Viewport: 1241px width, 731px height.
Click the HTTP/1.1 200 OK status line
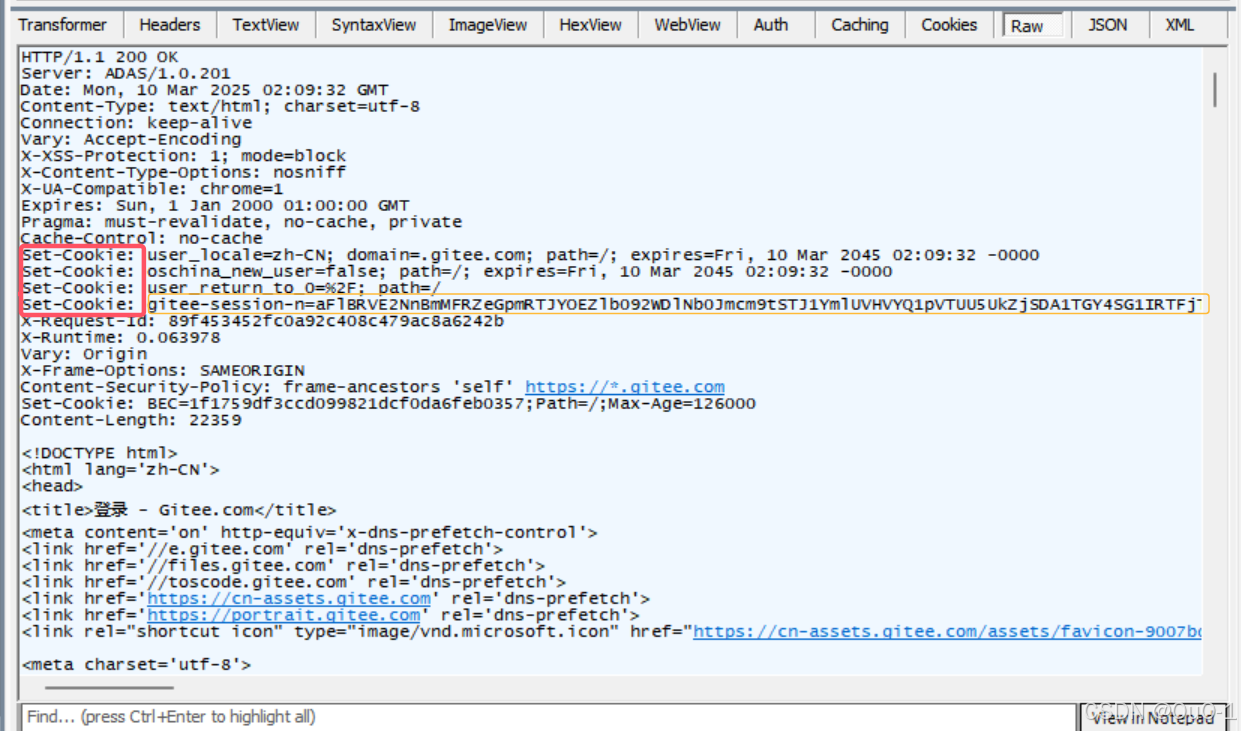[99, 58]
